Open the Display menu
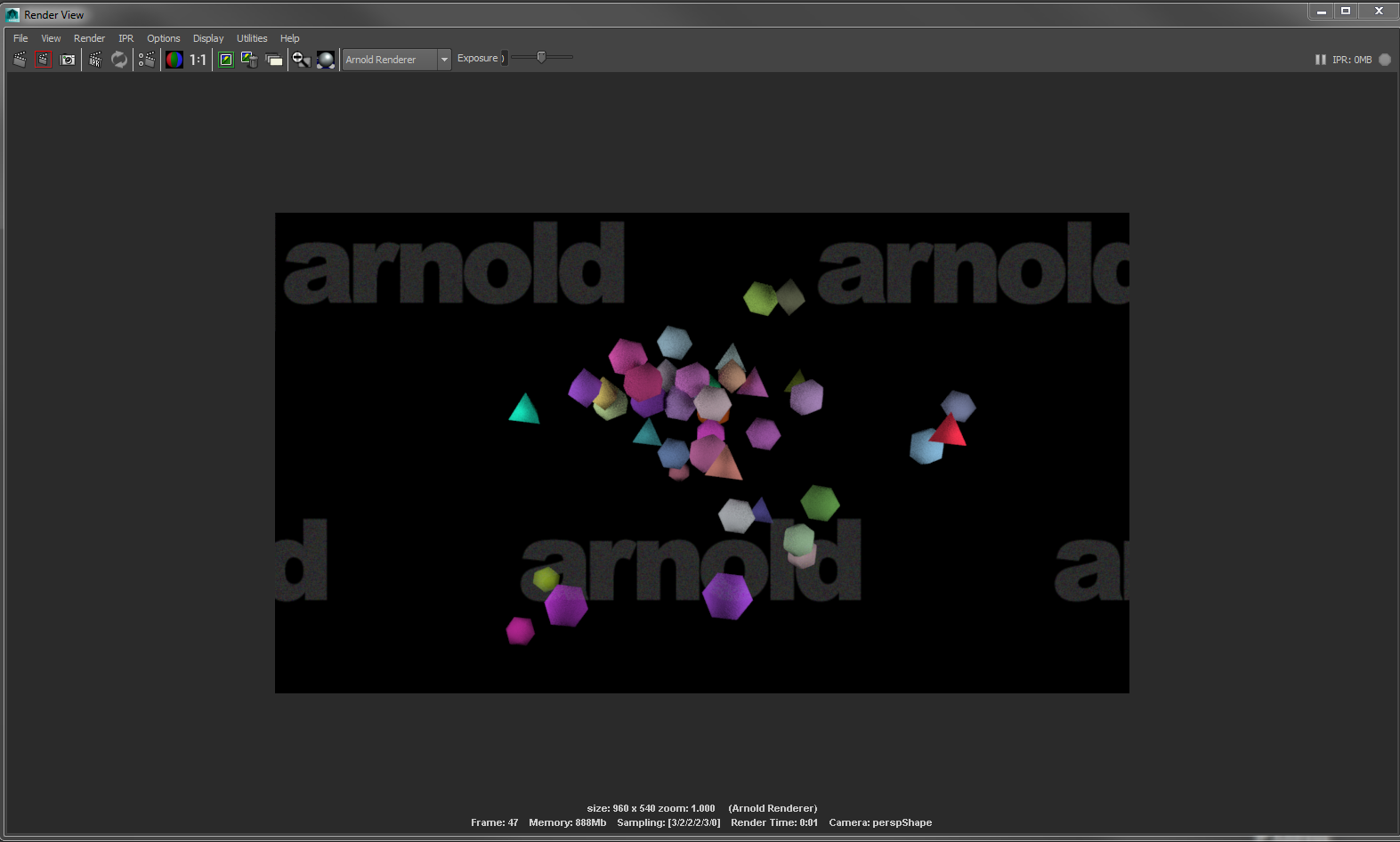Screen dimensions: 1400x842 pos(208,38)
